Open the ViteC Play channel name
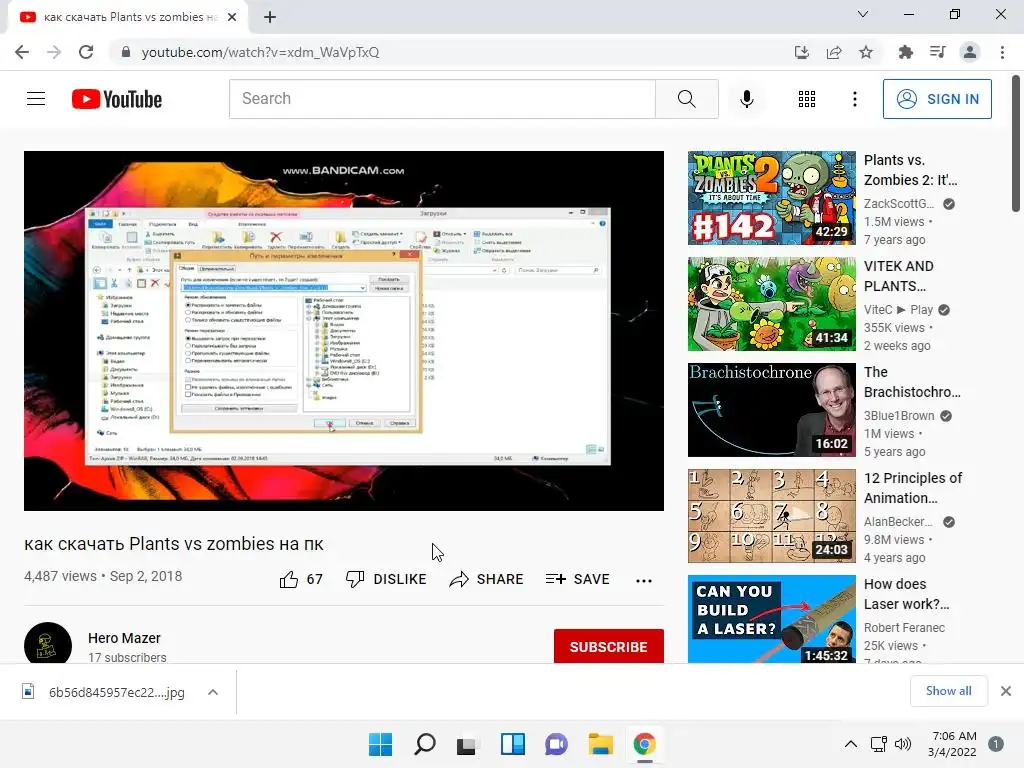Screen dimensions: 1024x768 click(899, 310)
